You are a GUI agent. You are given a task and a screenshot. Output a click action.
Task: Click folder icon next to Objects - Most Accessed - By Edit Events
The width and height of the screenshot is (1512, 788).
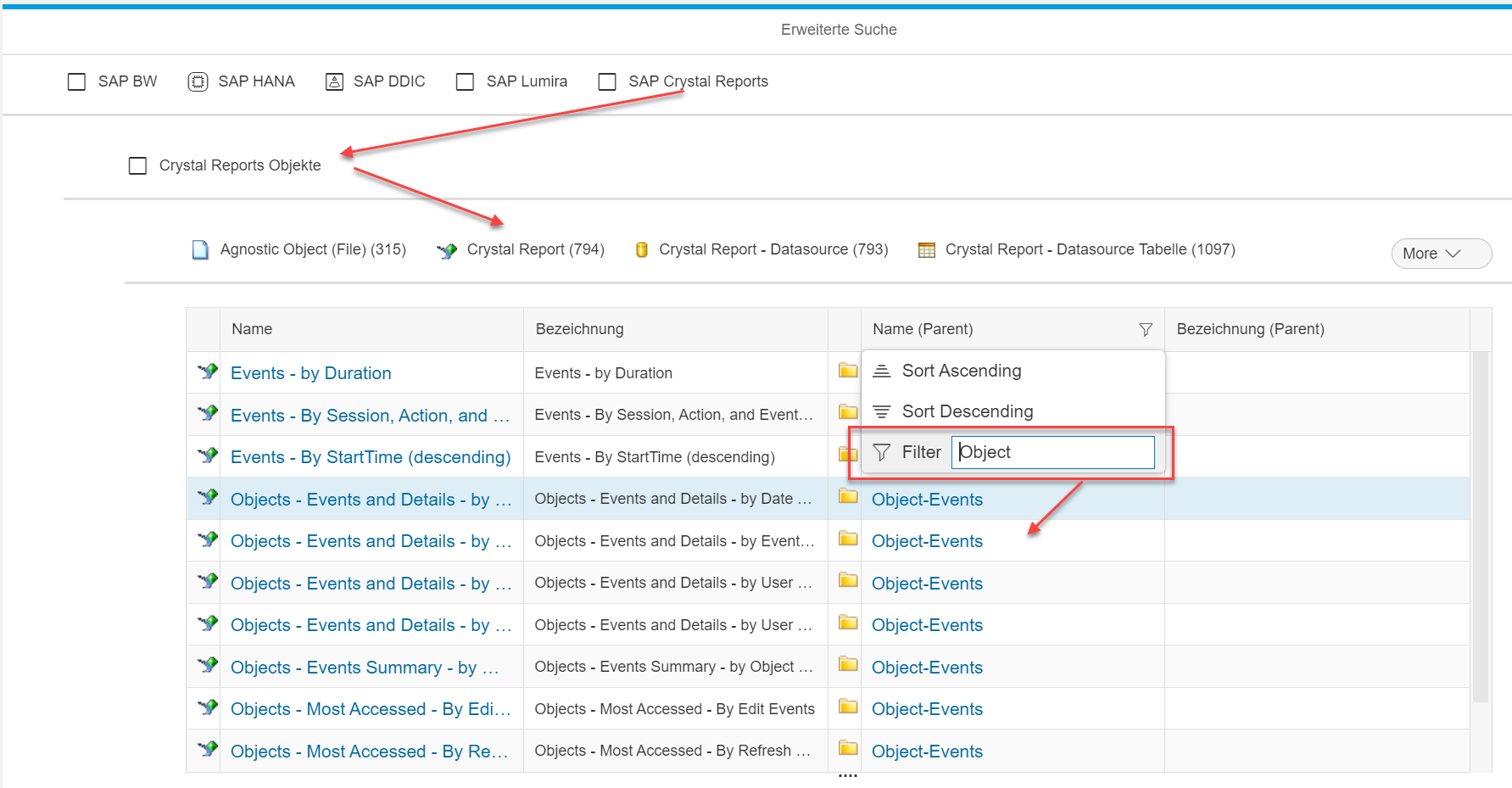click(x=847, y=707)
